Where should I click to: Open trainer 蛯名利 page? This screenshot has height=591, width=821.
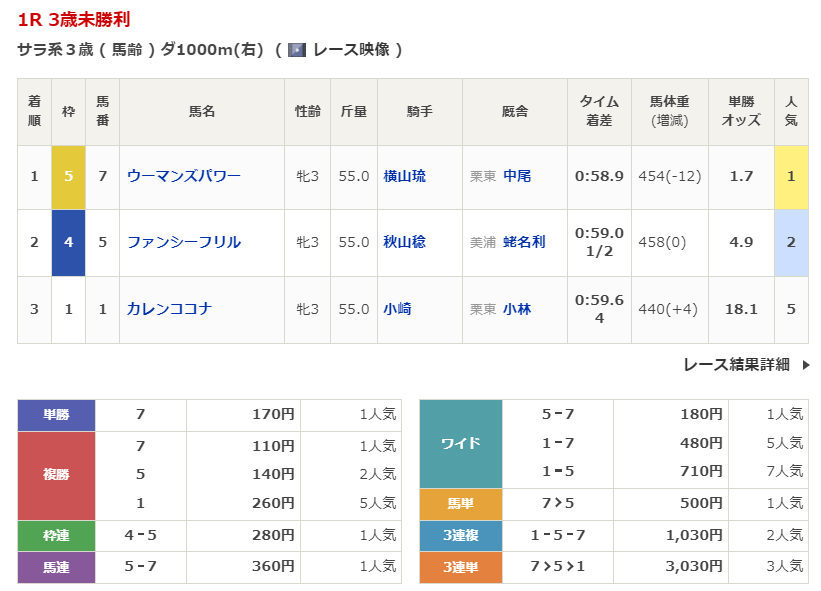[524, 242]
